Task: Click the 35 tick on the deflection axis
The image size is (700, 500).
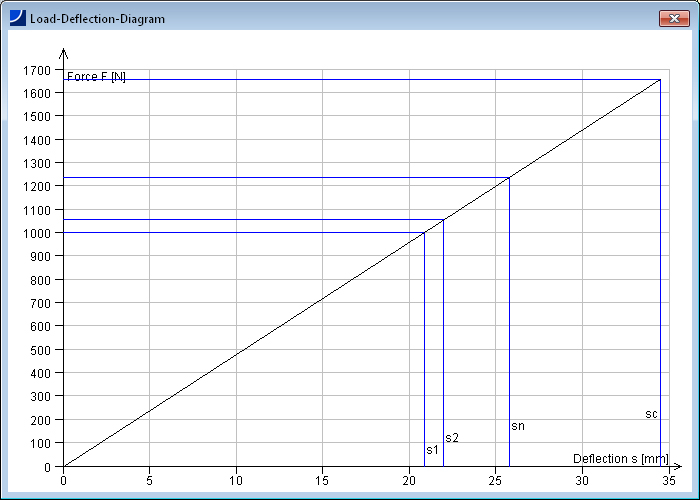Action: 666,479
